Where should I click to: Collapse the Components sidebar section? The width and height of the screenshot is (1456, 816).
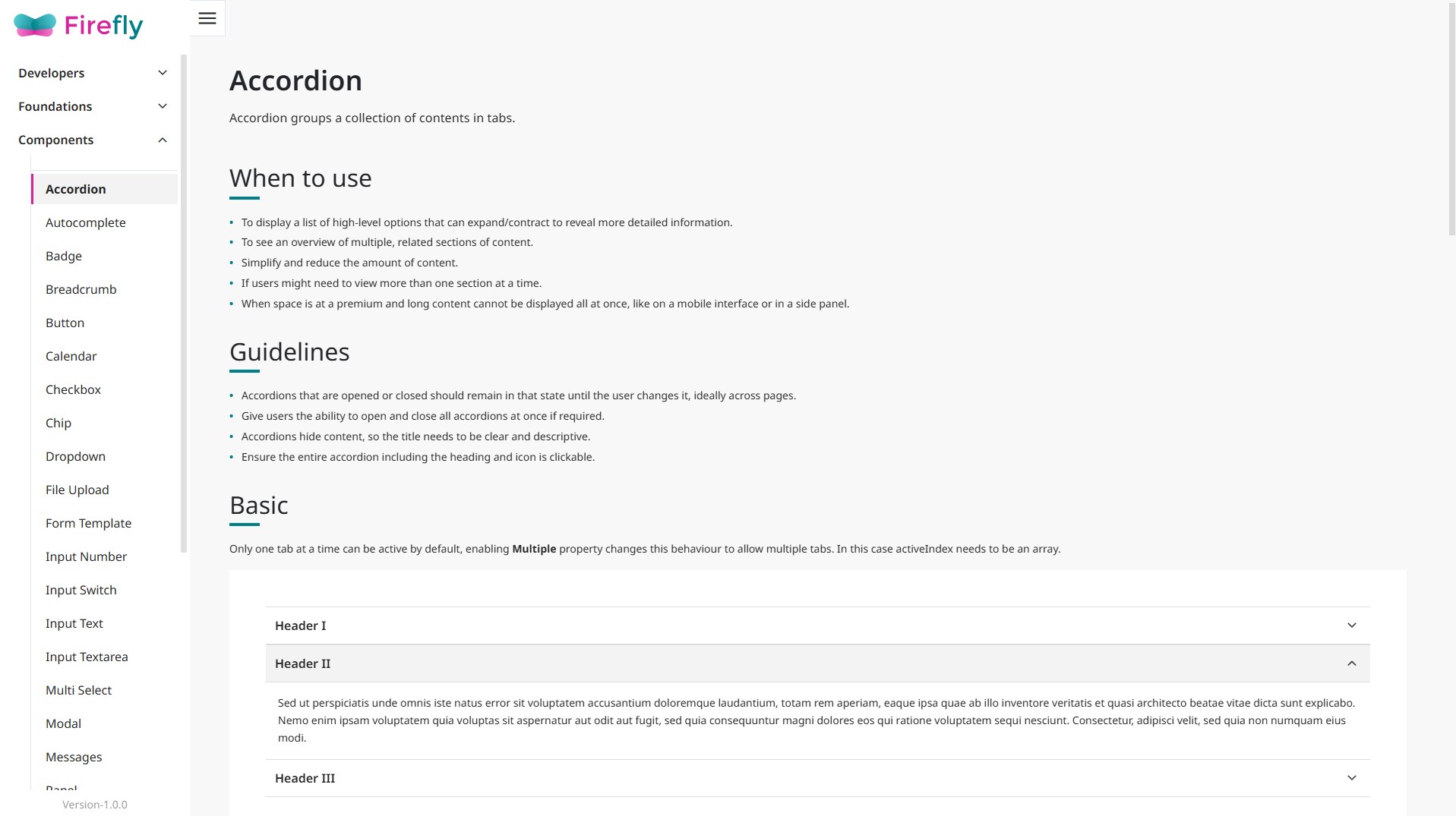click(x=162, y=140)
